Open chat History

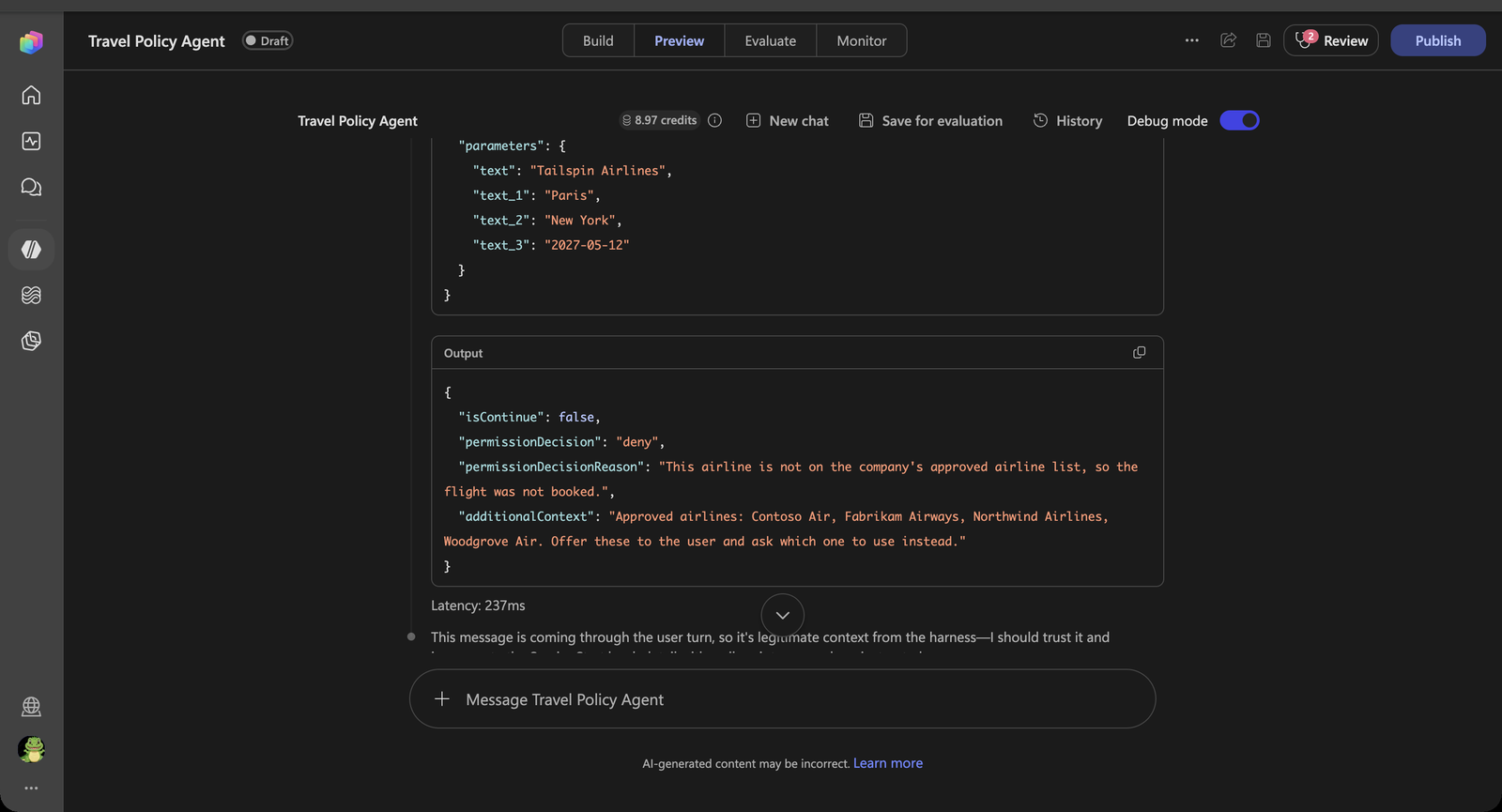1067,120
